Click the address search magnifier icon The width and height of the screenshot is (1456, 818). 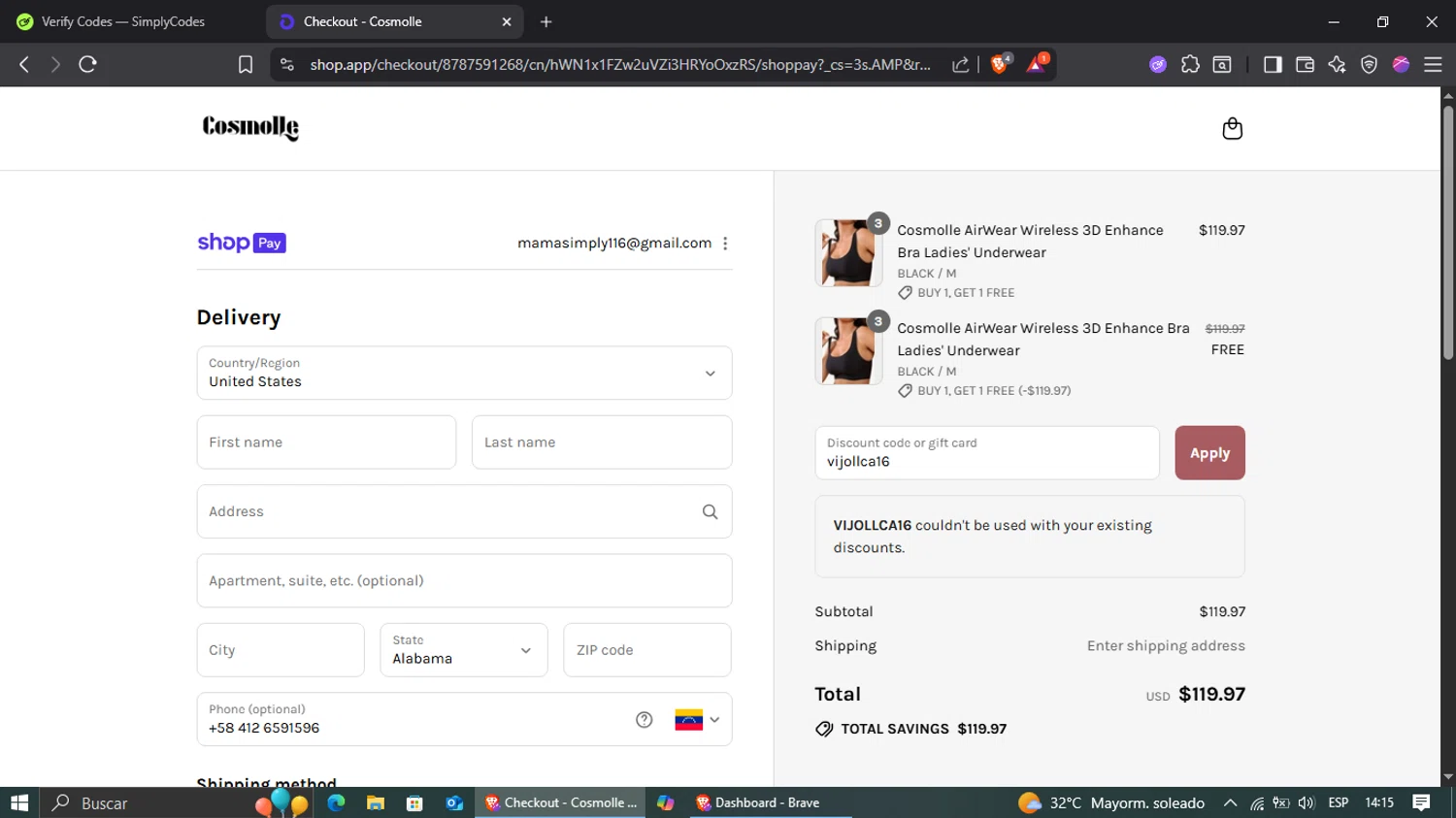(710, 511)
